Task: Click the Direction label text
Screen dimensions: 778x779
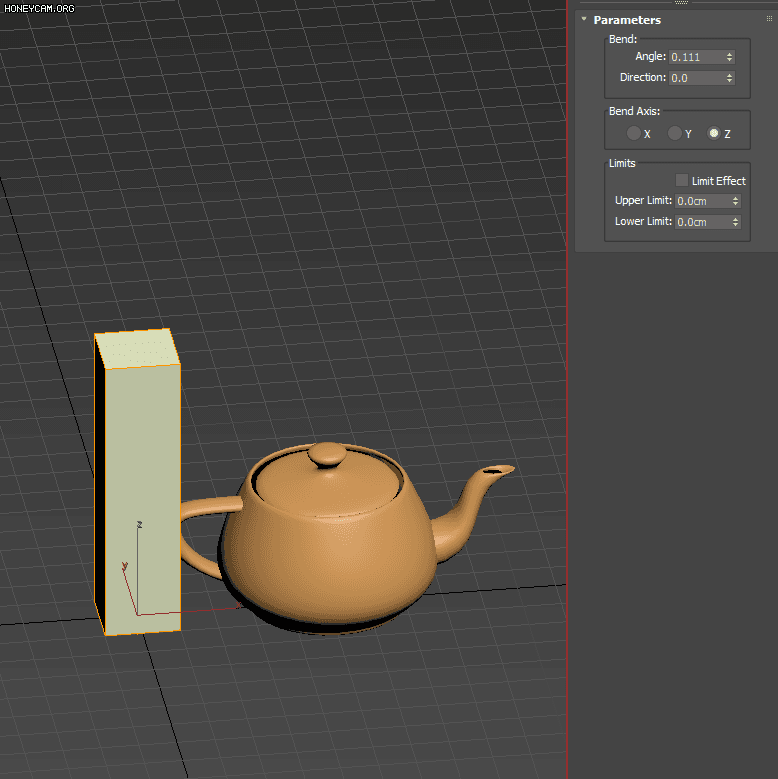Action: point(643,78)
